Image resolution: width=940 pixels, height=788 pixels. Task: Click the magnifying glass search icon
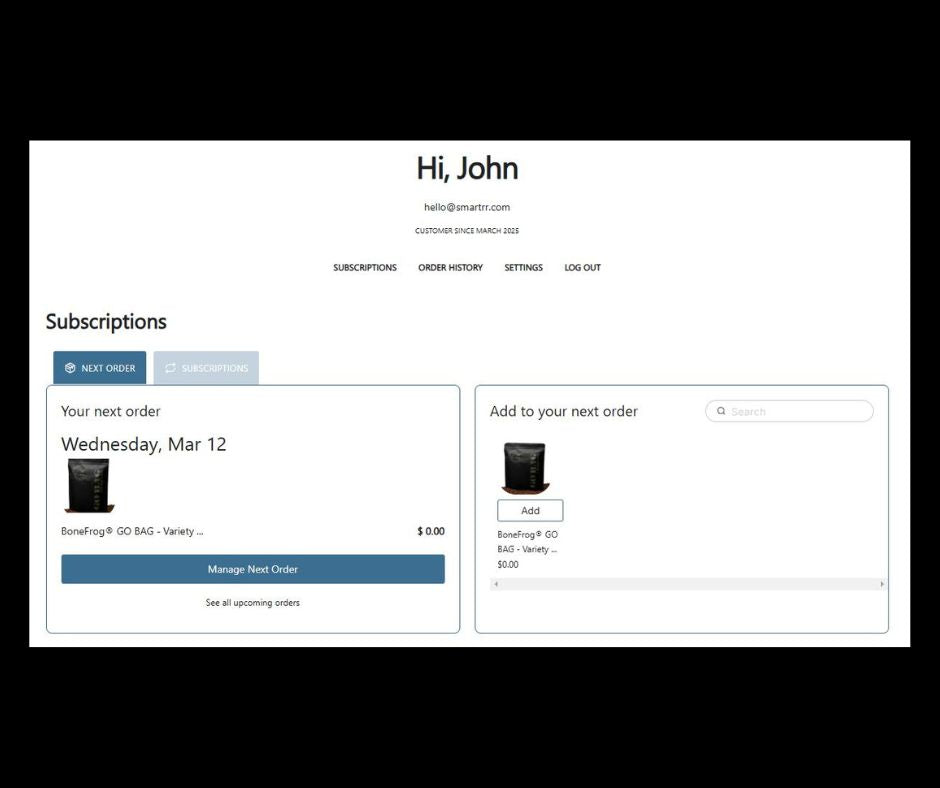tap(721, 411)
